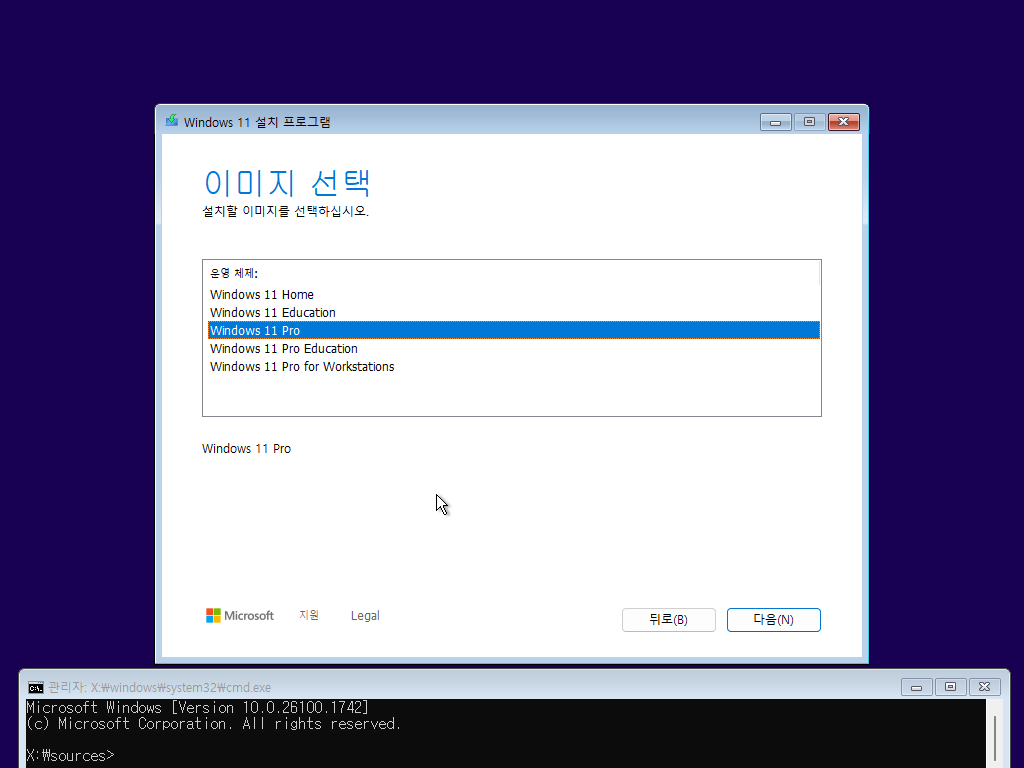The image size is (1024, 768).
Task: Click the 다음(N) Next button
Action: coord(773,619)
